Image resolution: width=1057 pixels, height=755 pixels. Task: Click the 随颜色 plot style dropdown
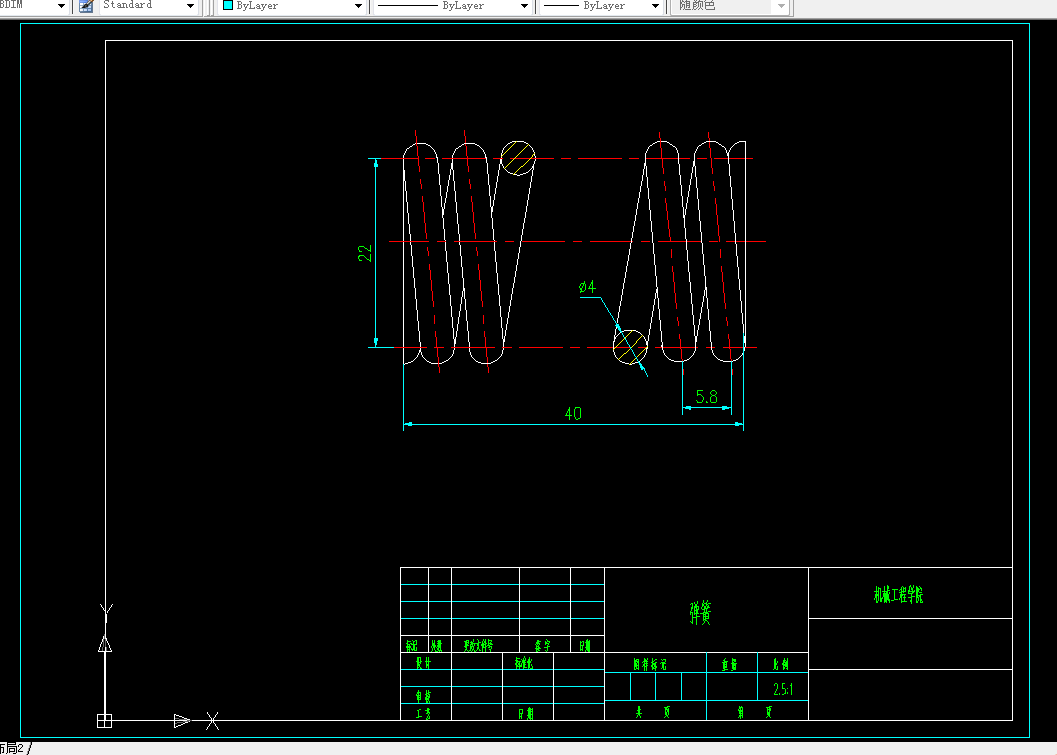(729, 5)
